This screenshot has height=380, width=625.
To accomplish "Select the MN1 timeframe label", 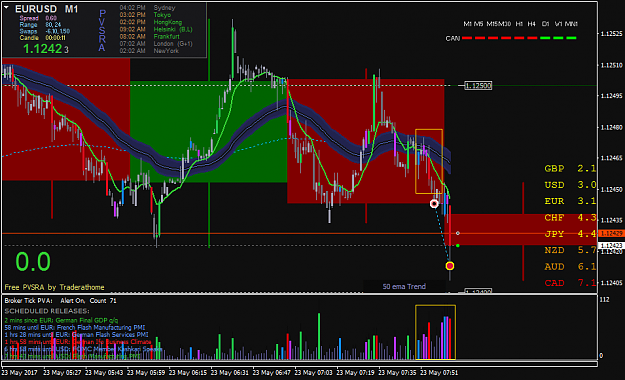I will point(572,24).
